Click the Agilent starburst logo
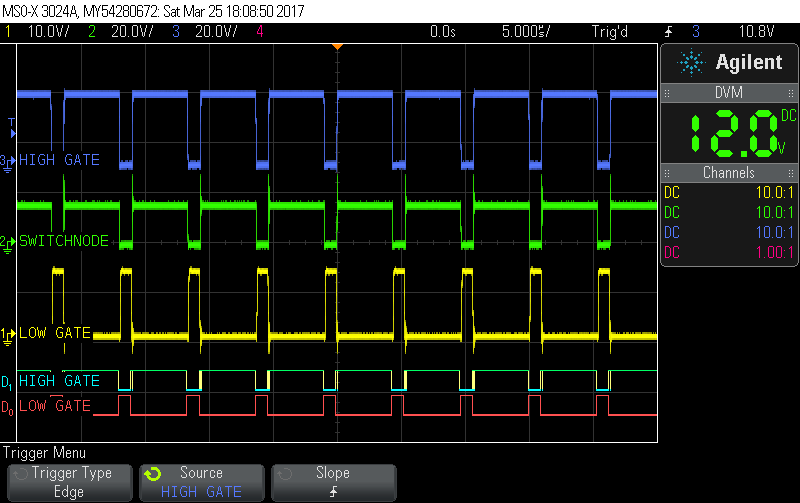800x503 pixels. tap(691, 63)
